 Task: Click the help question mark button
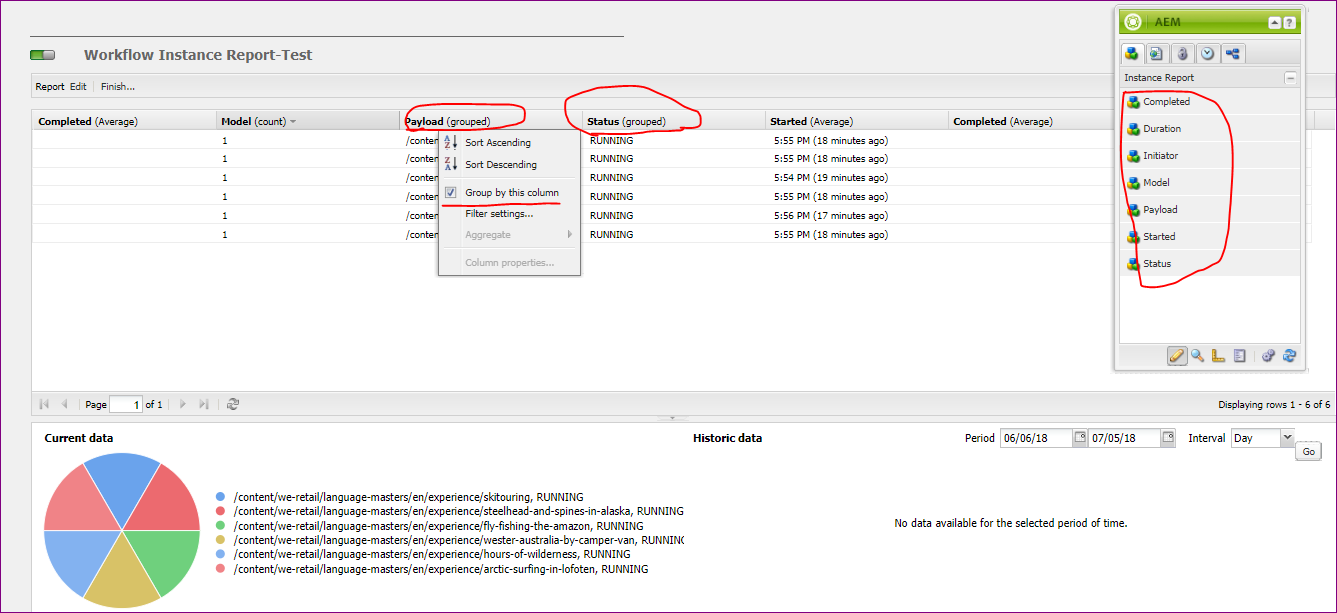1290,21
